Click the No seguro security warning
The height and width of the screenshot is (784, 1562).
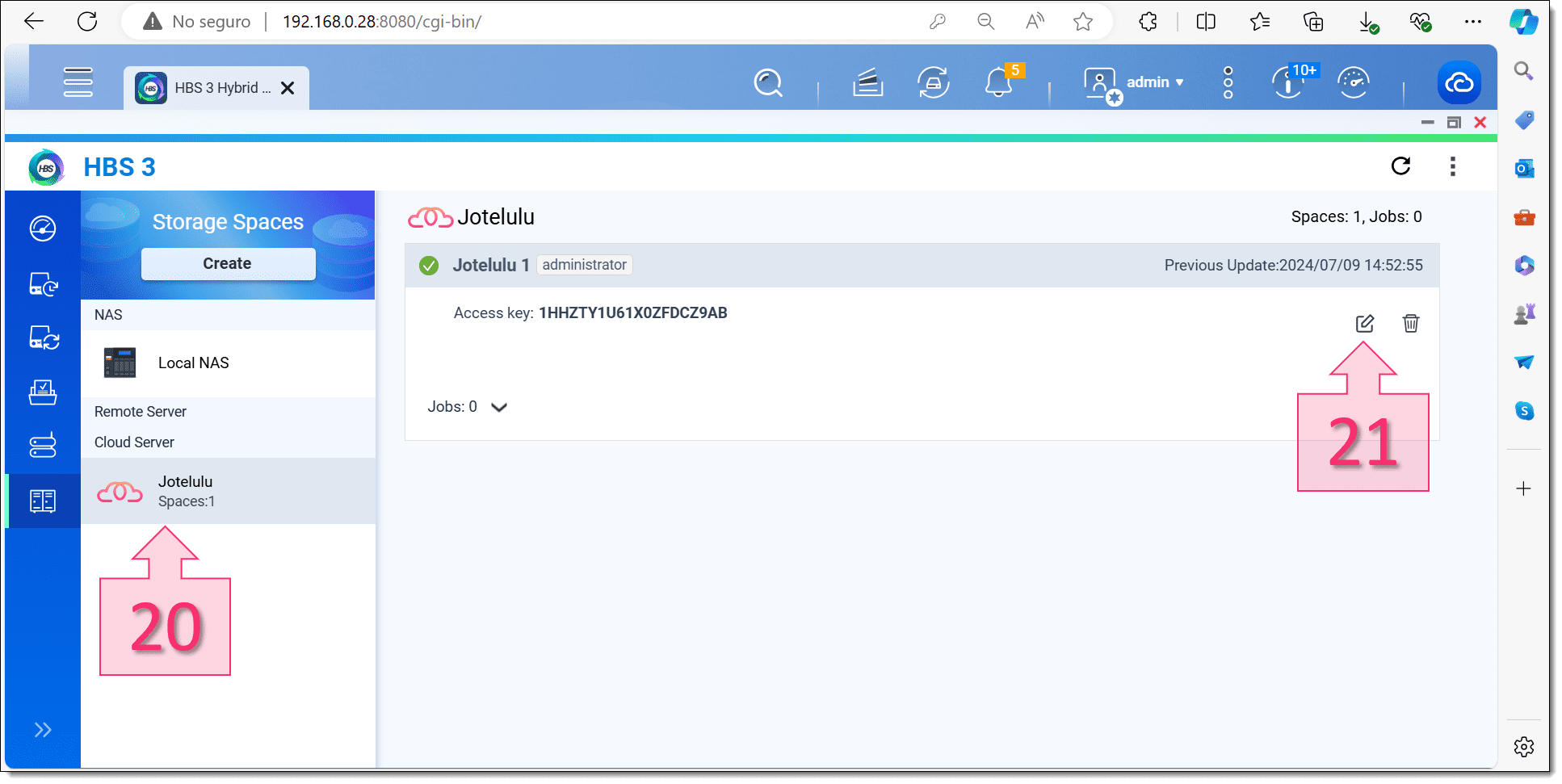click(196, 22)
